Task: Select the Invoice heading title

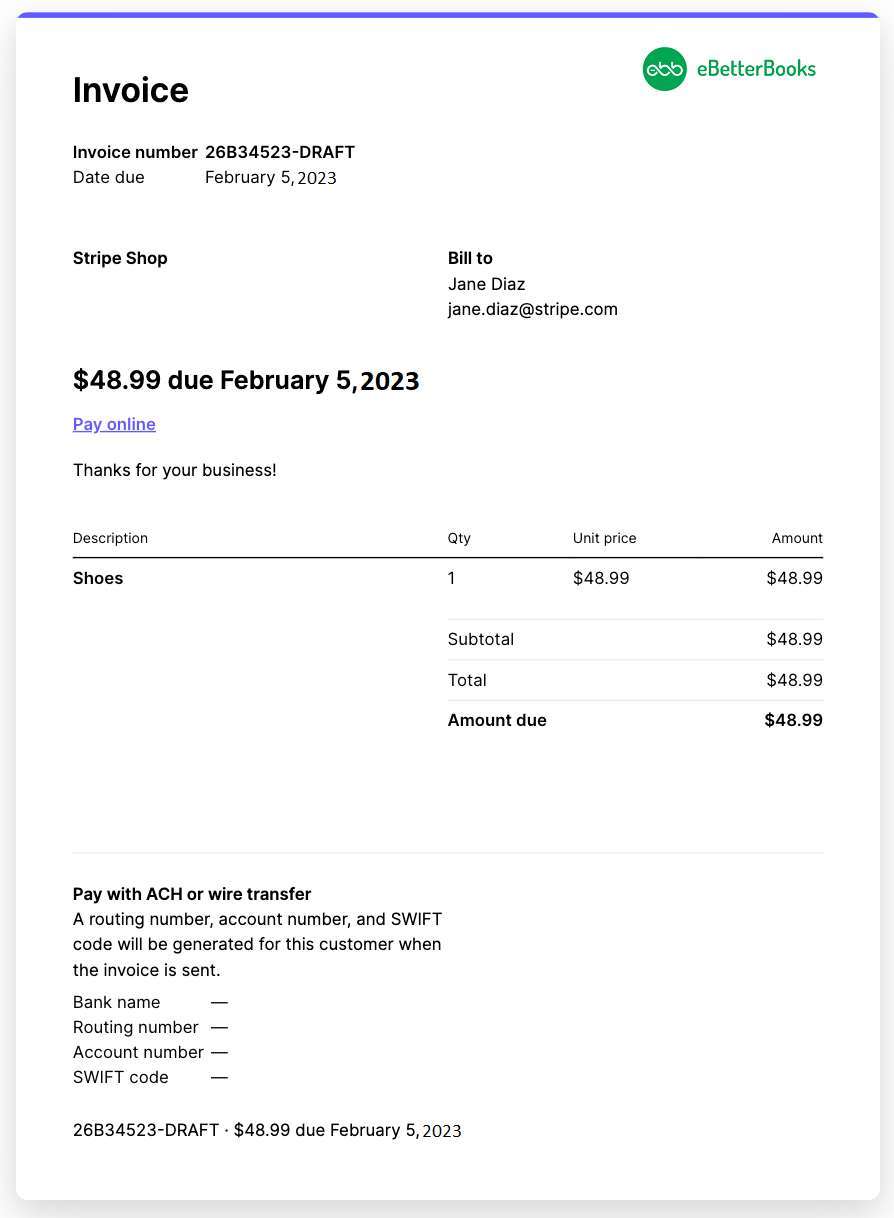Action: 131,90
